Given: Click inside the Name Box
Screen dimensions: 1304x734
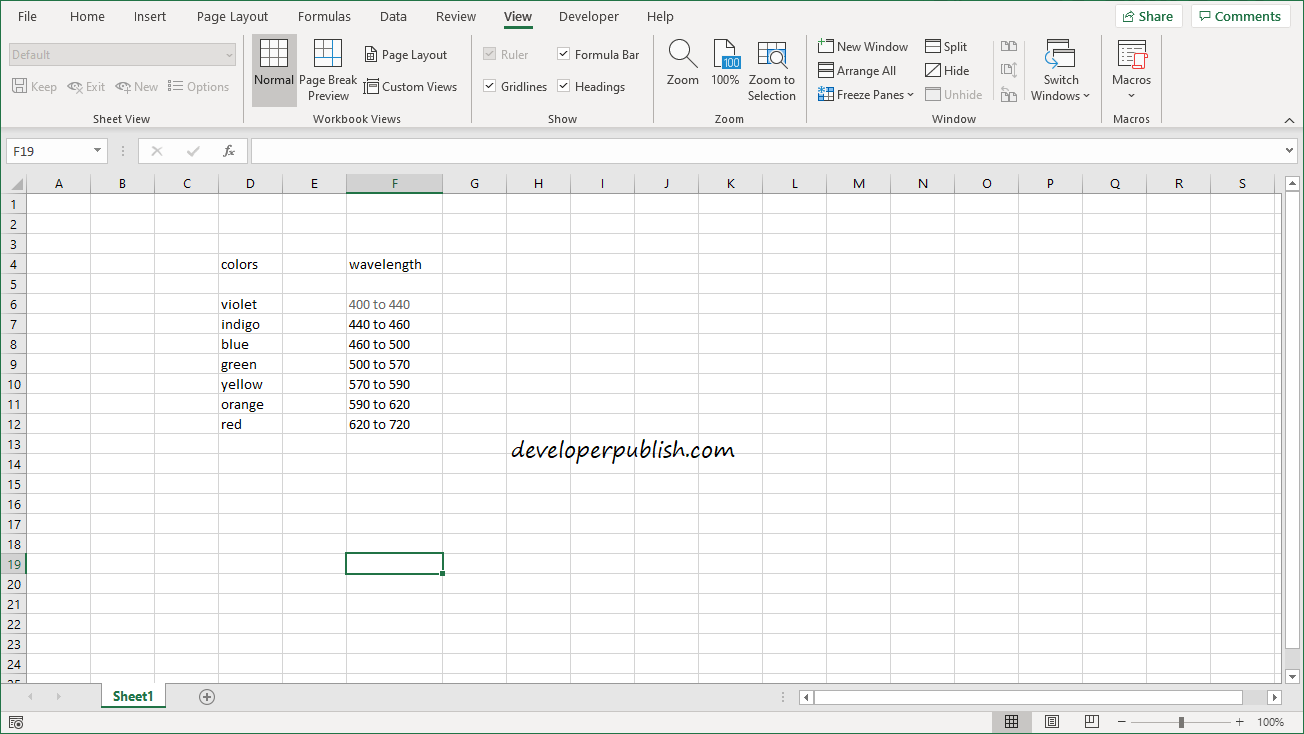Looking at the screenshot, I should click(x=48, y=150).
